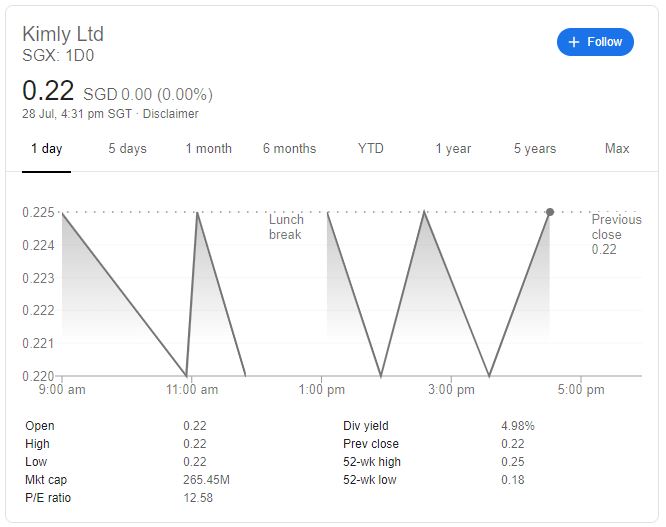The image size is (666, 527).
Task: Click the Mkt cap value 265.45M
Action: pyautogui.click(x=206, y=480)
